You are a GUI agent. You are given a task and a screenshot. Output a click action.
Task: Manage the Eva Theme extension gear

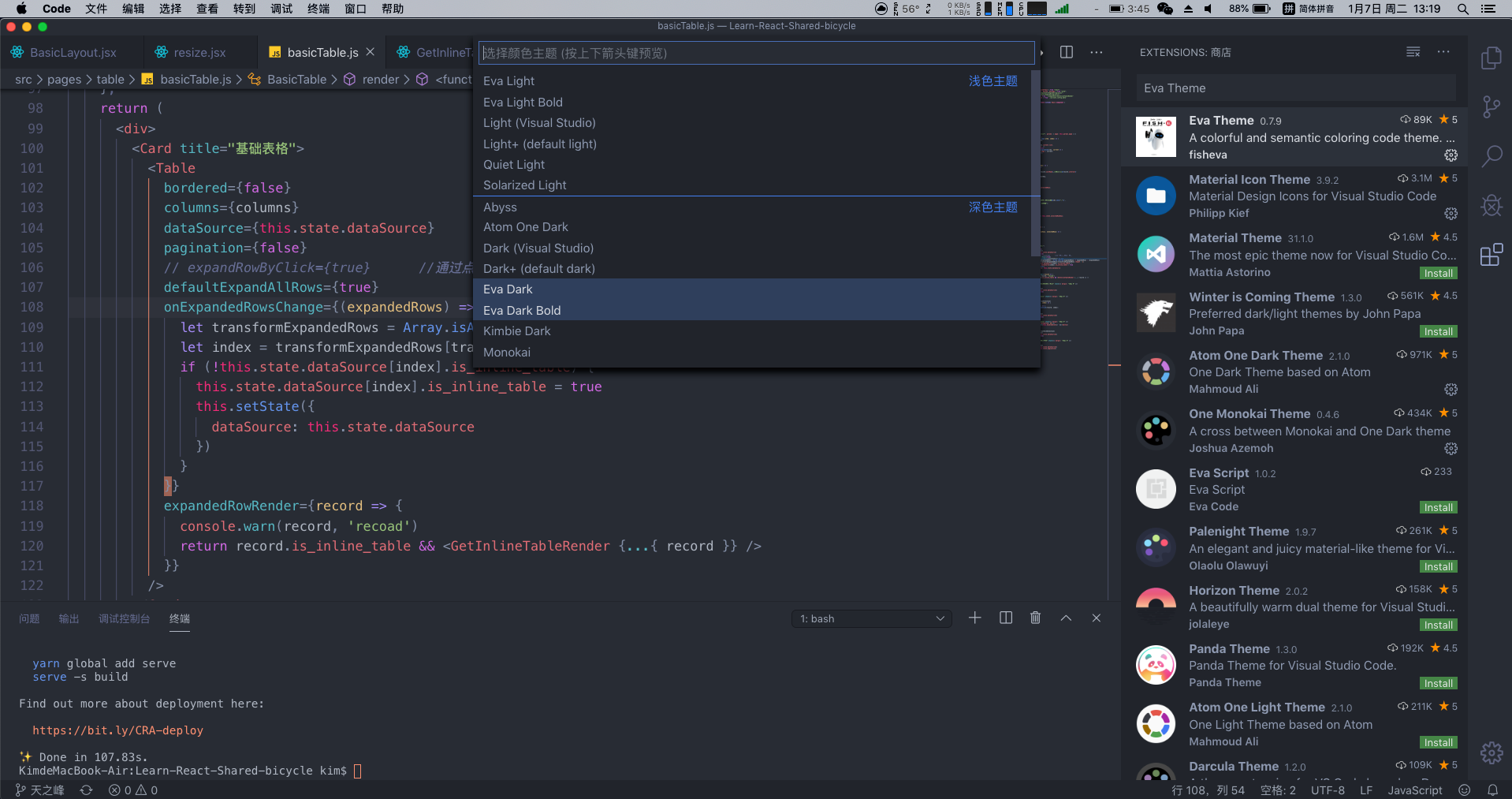click(1451, 155)
